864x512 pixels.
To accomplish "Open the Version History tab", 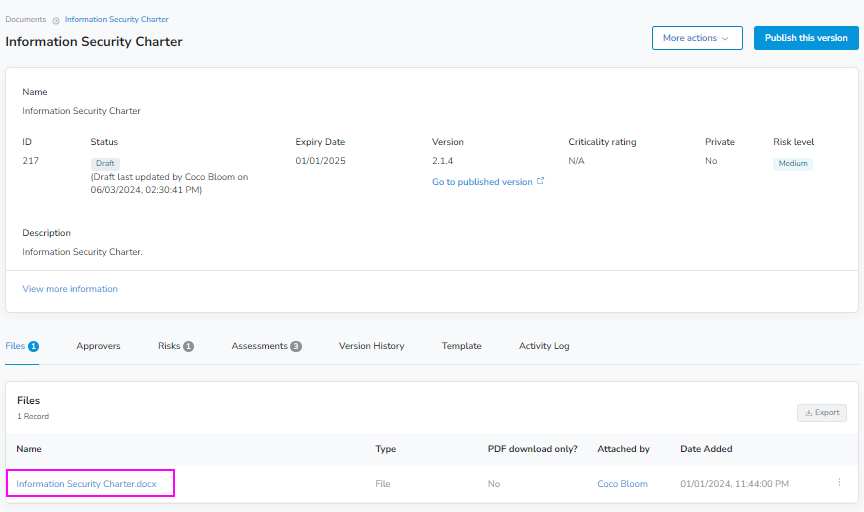I will click(x=371, y=346).
